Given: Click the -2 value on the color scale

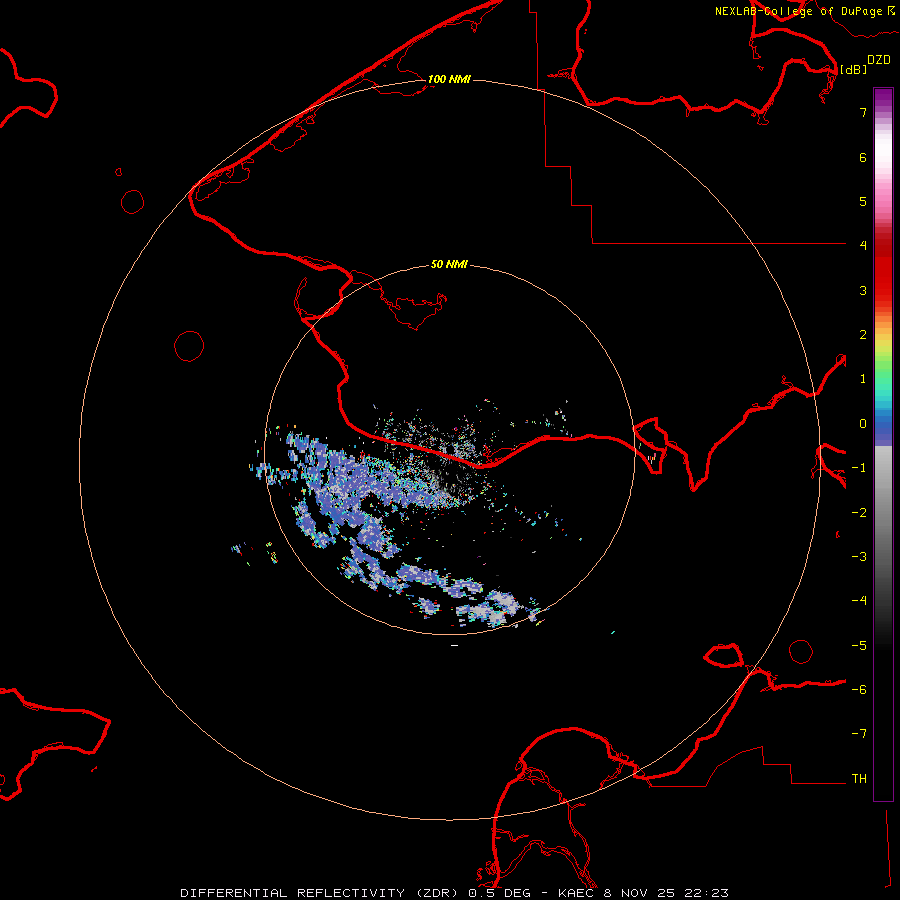Looking at the screenshot, I should coord(859,513).
